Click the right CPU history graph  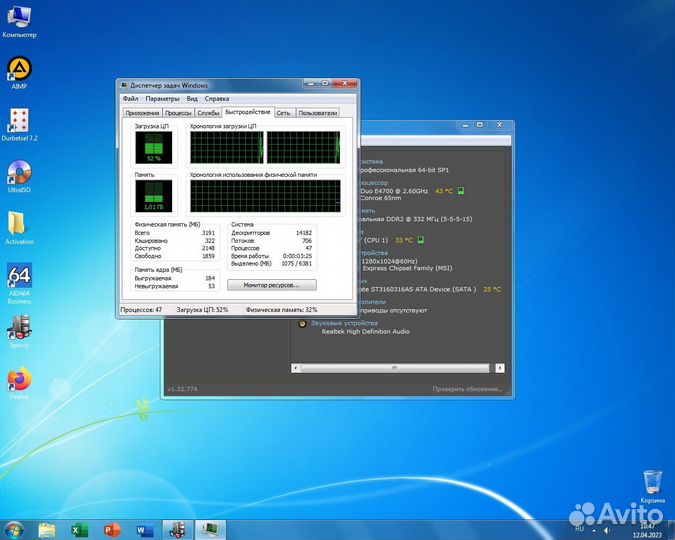coord(303,148)
